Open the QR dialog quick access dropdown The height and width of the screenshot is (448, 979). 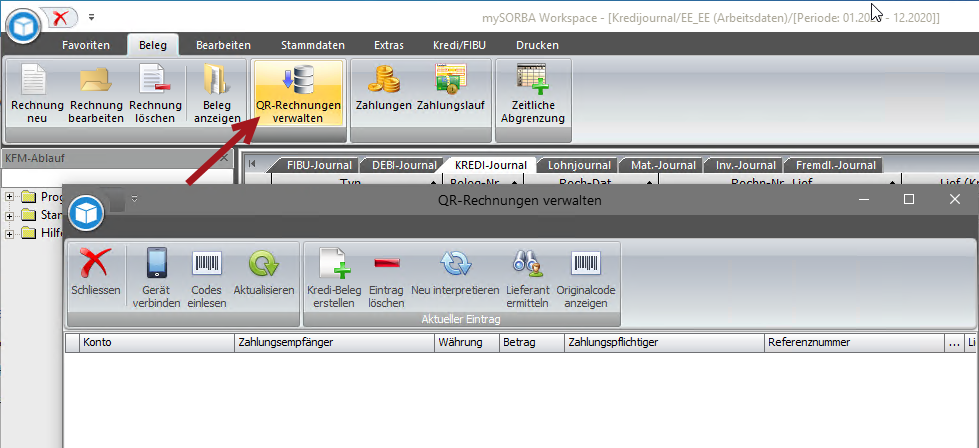pyautogui.click(x=134, y=199)
